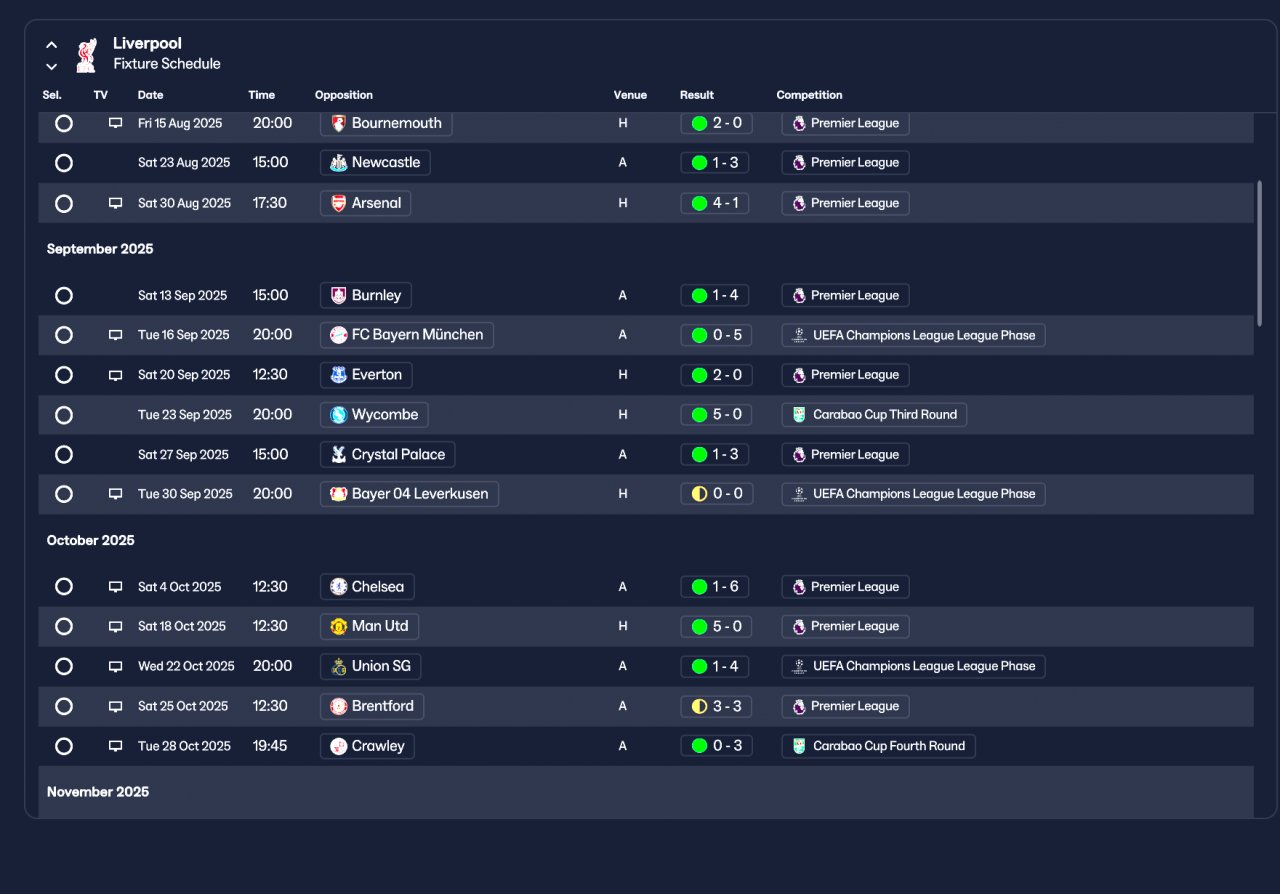Click the TV icon on Bayern München row
Screen dimensions: 1280x894
pyautogui.click(x=115, y=335)
